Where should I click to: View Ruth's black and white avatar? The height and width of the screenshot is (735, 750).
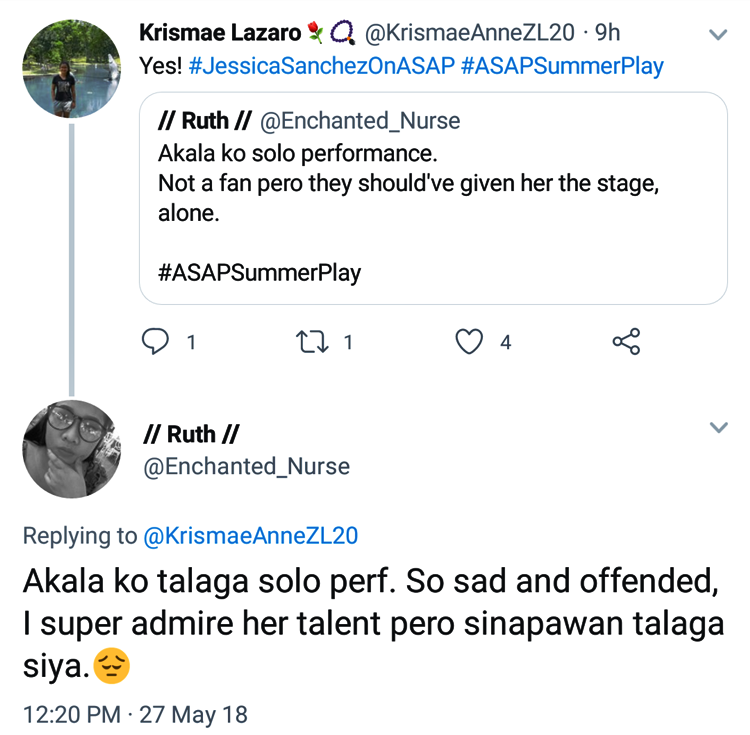click(71, 449)
